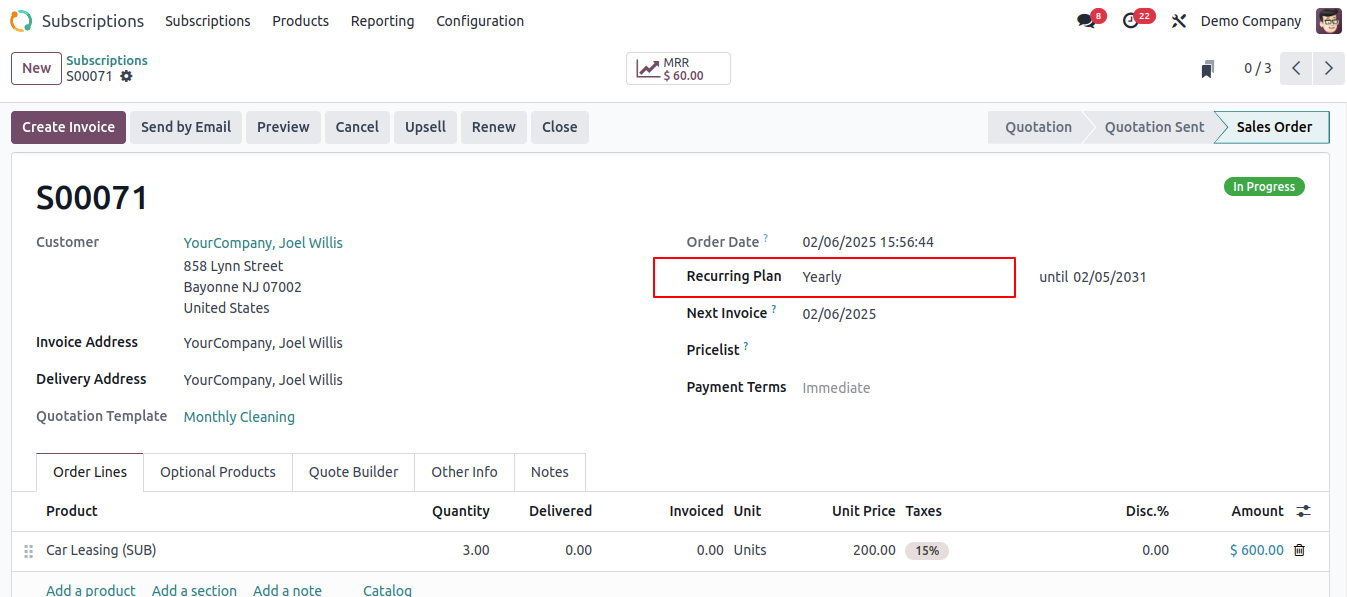Go to next record arrow
The height and width of the screenshot is (597, 1347).
click(1328, 68)
